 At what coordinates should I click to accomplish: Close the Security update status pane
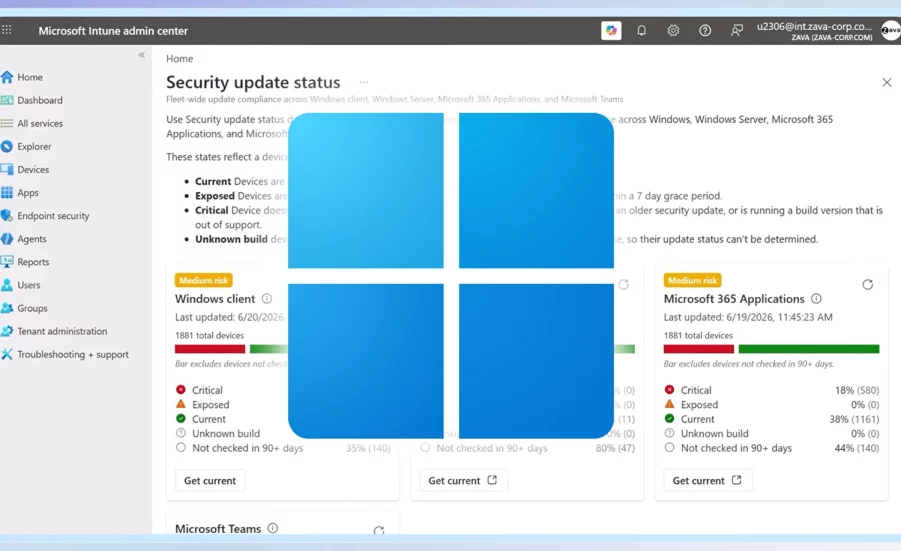point(887,82)
